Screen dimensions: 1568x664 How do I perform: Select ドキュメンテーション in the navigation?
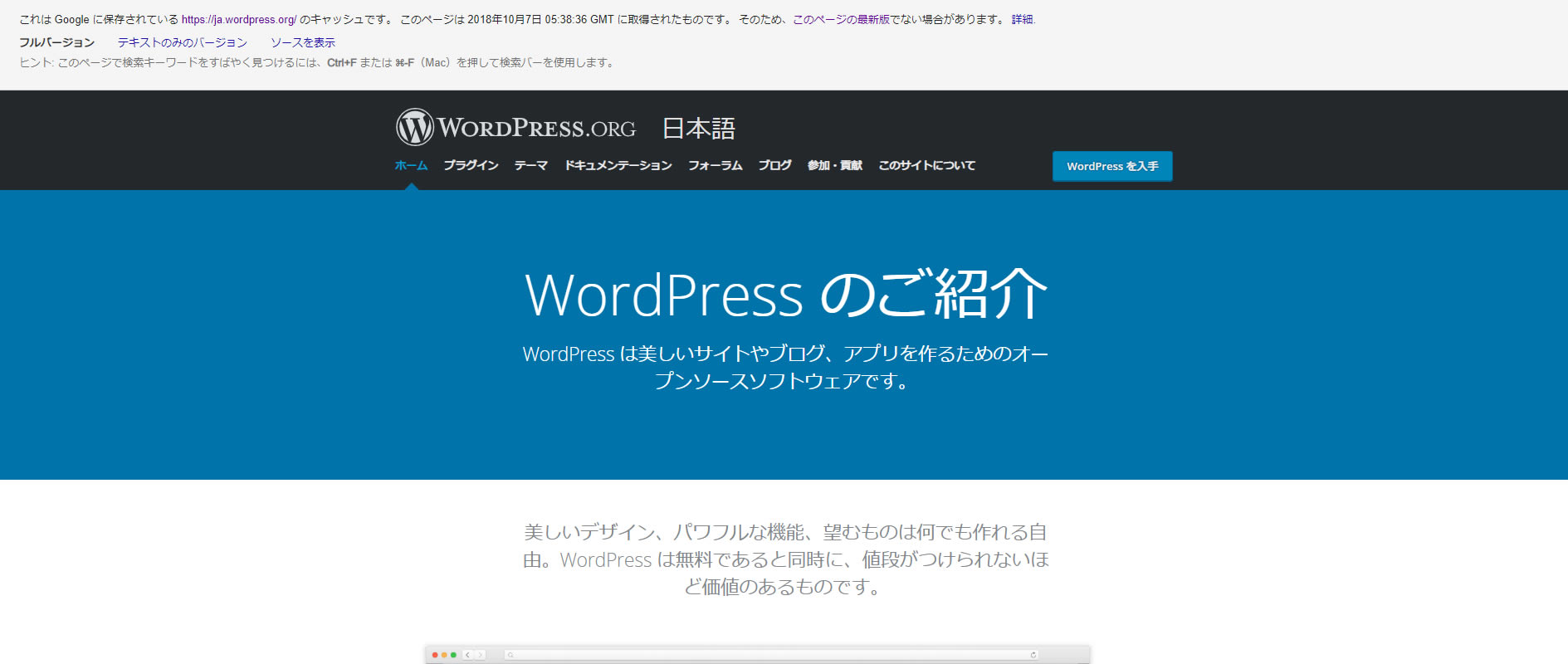tap(618, 165)
